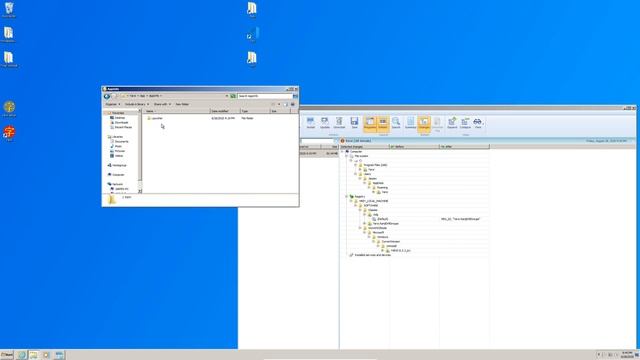Collapse the HKEY_LOCAL_MACHINE node

click(351, 201)
